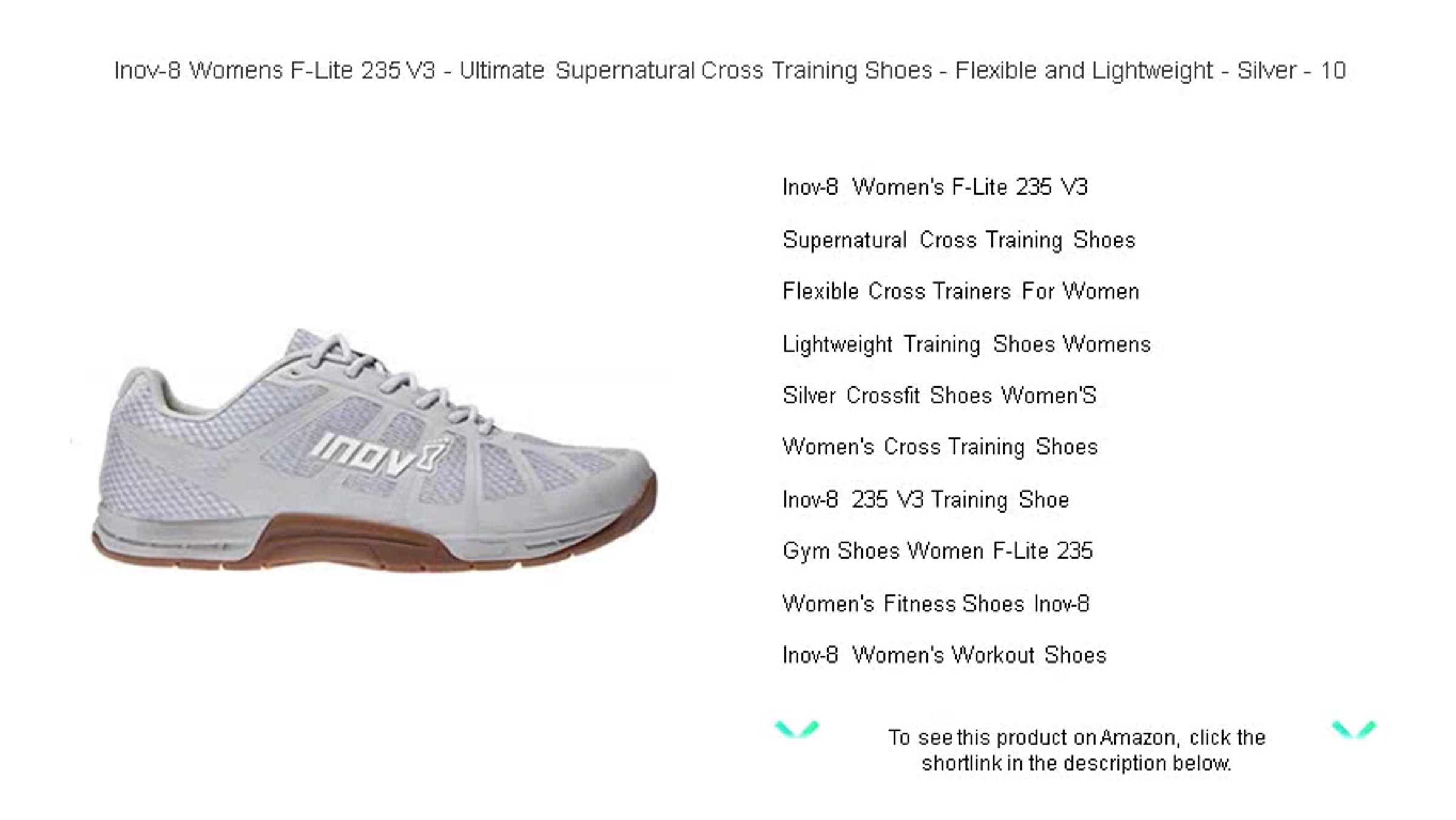Click "Gym Shoes Women F-Lite 235"
The image size is (1456, 820).
937,551
